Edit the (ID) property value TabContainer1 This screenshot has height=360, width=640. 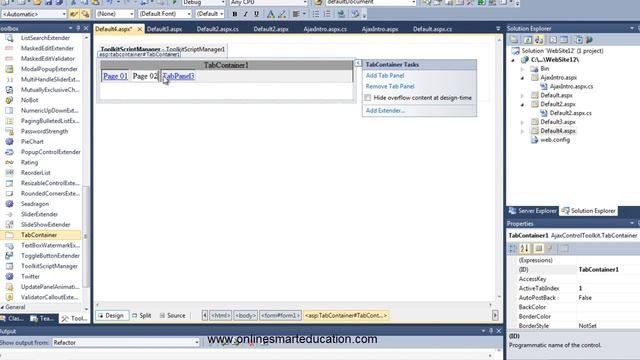608,270
